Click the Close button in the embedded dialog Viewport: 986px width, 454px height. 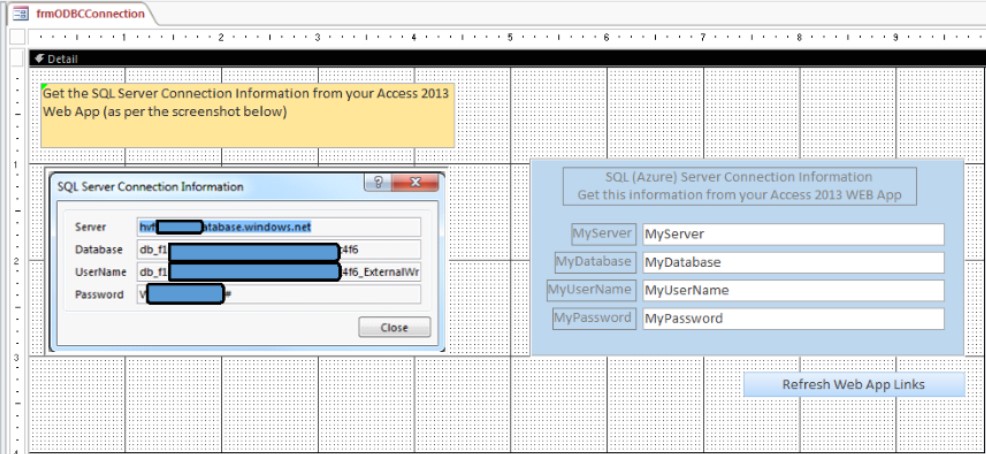(x=394, y=327)
